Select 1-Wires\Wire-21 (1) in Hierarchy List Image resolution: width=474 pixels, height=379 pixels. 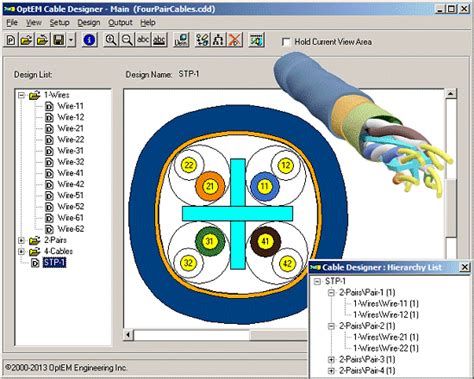386,337
